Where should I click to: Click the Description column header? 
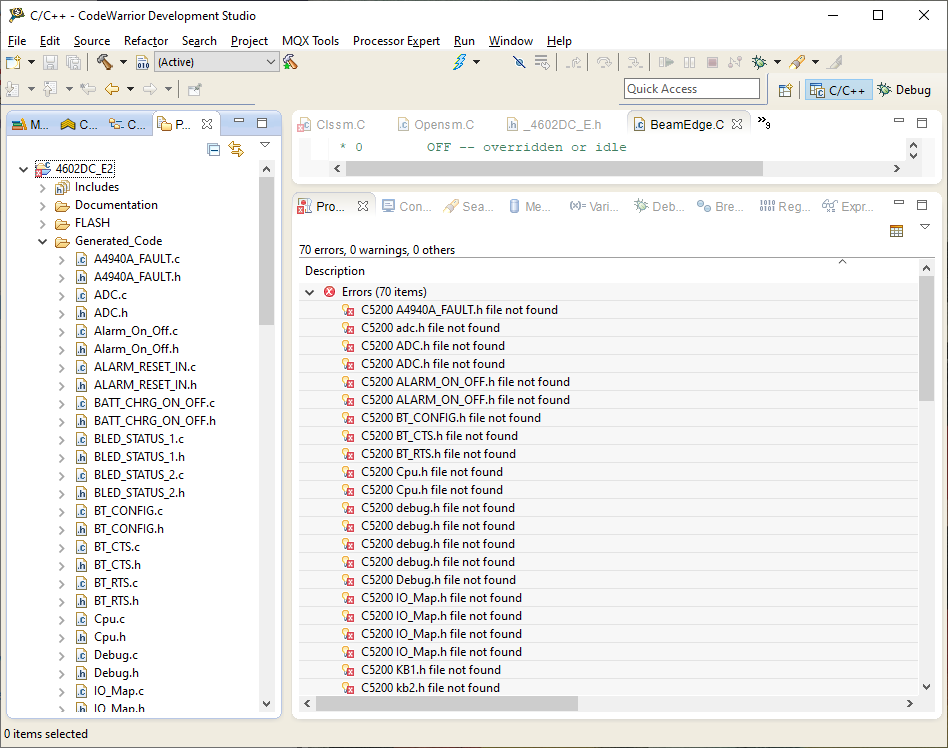point(334,271)
